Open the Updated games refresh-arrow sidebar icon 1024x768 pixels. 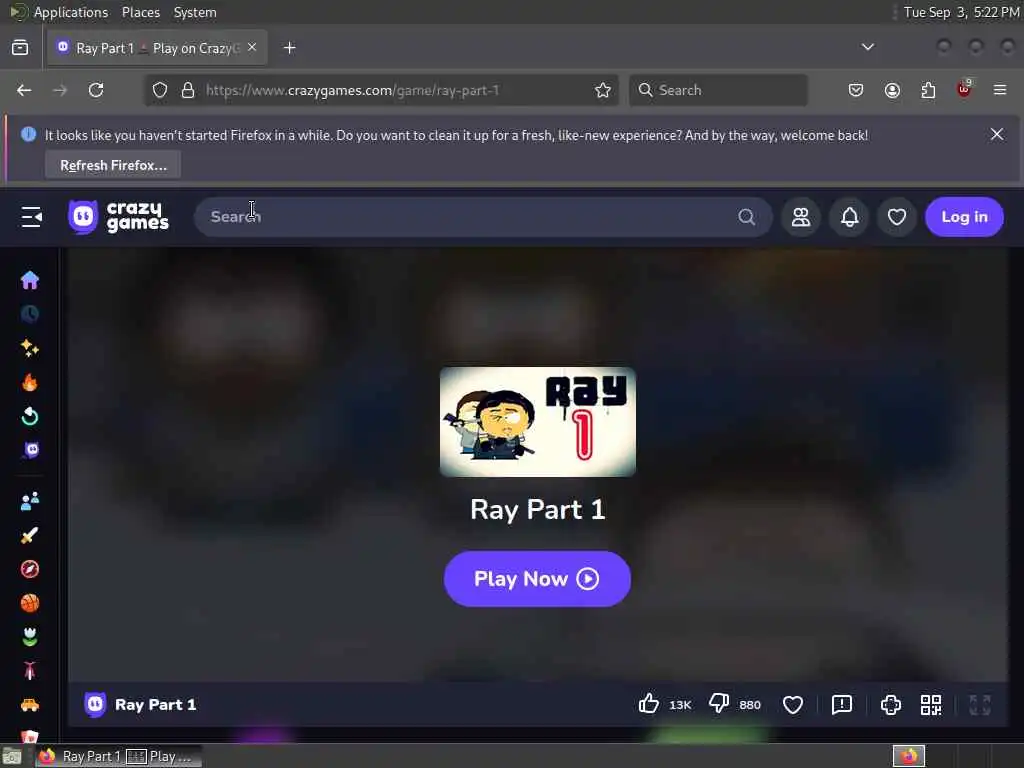click(29, 416)
